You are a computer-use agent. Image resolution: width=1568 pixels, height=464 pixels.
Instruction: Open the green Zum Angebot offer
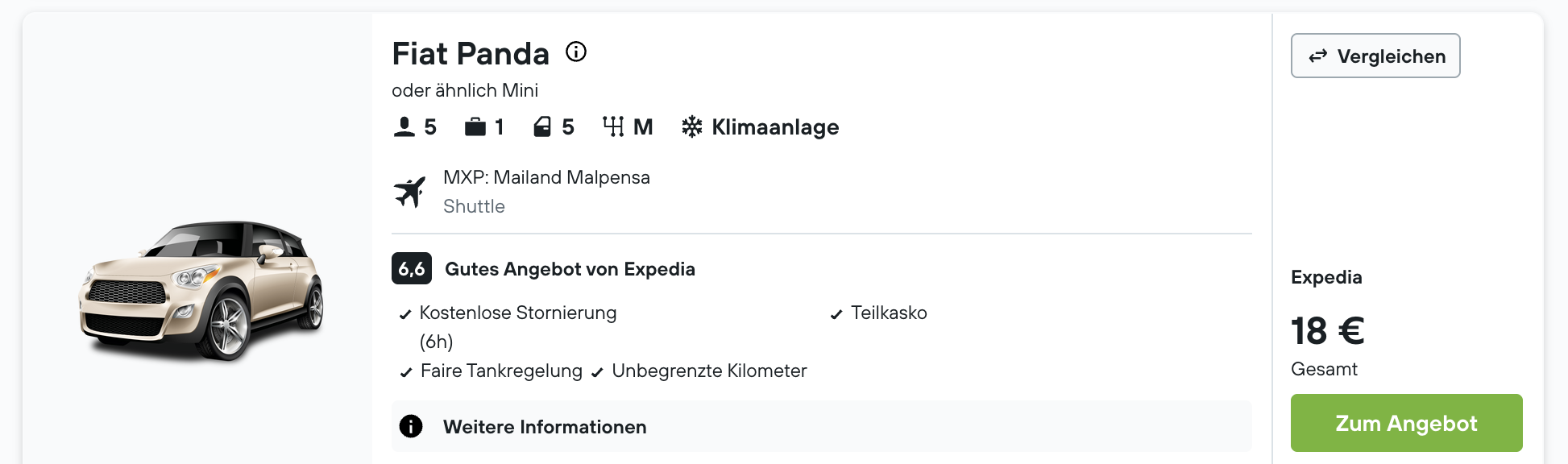click(x=1407, y=423)
